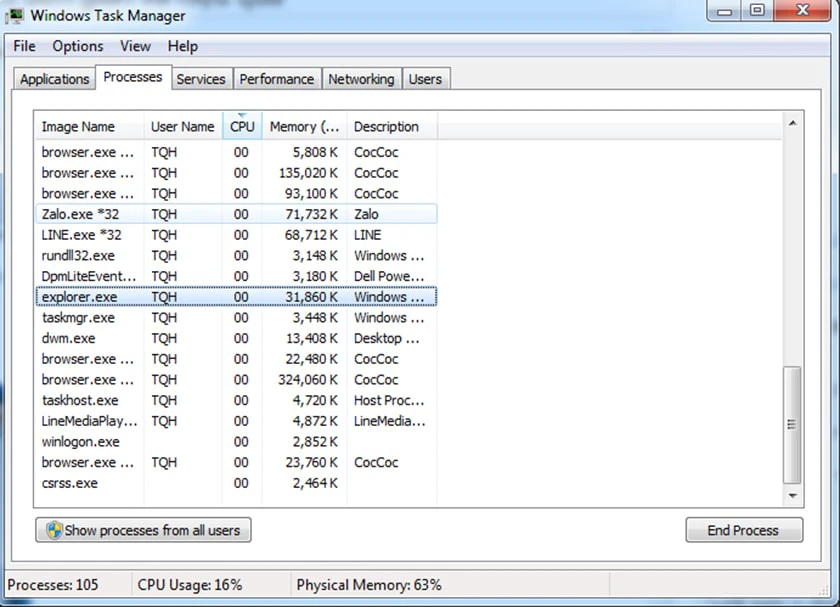
Task: Click the scrollbar down arrow
Action: 793,496
